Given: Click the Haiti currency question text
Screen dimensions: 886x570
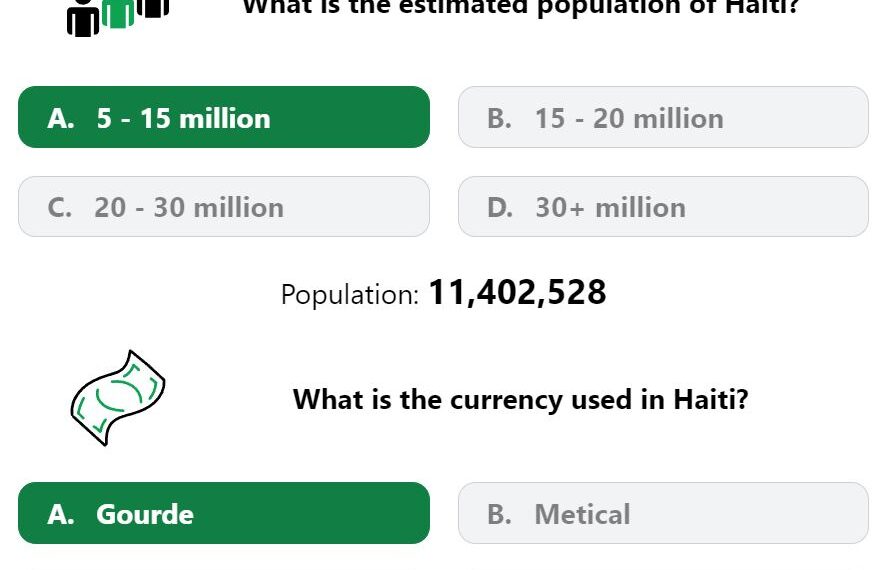Looking at the screenshot, I should [520, 400].
